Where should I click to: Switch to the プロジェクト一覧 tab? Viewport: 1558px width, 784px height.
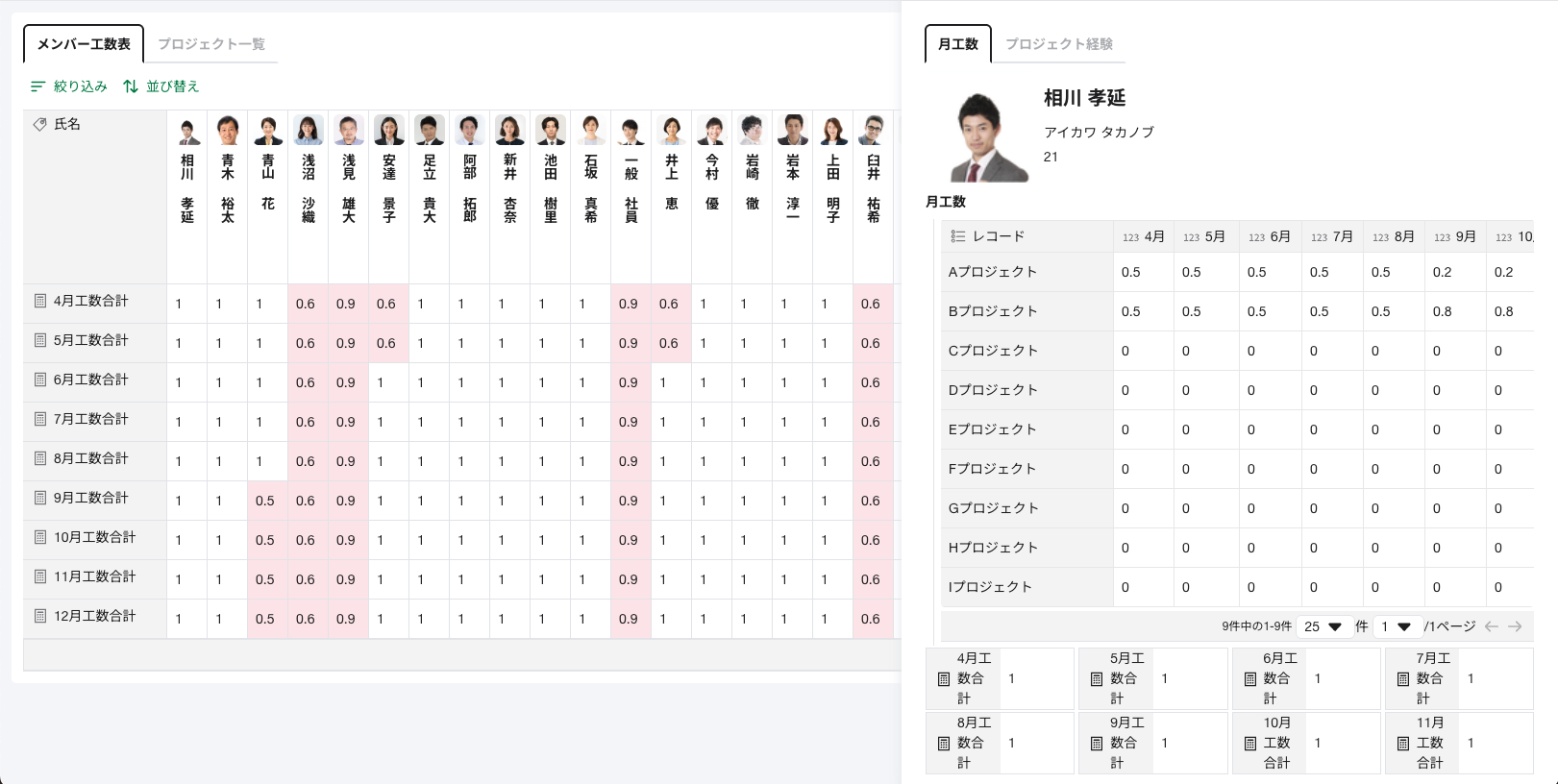(211, 44)
